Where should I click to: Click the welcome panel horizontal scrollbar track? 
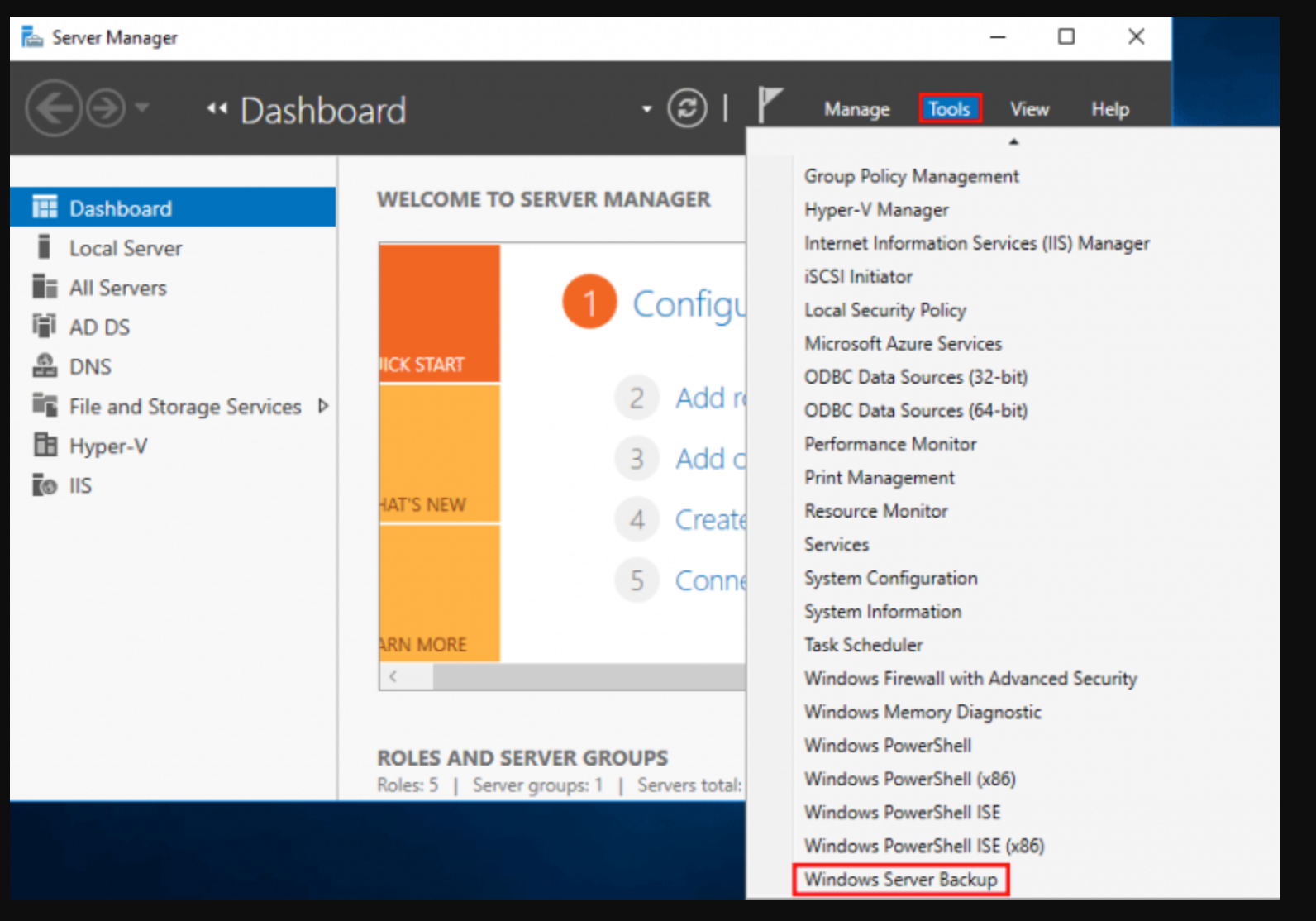(589, 677)
